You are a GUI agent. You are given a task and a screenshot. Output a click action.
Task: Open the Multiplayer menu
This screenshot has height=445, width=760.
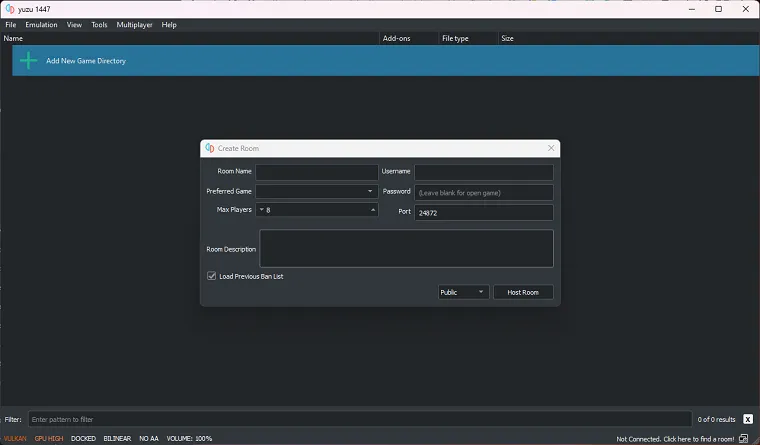pos(134,24)
